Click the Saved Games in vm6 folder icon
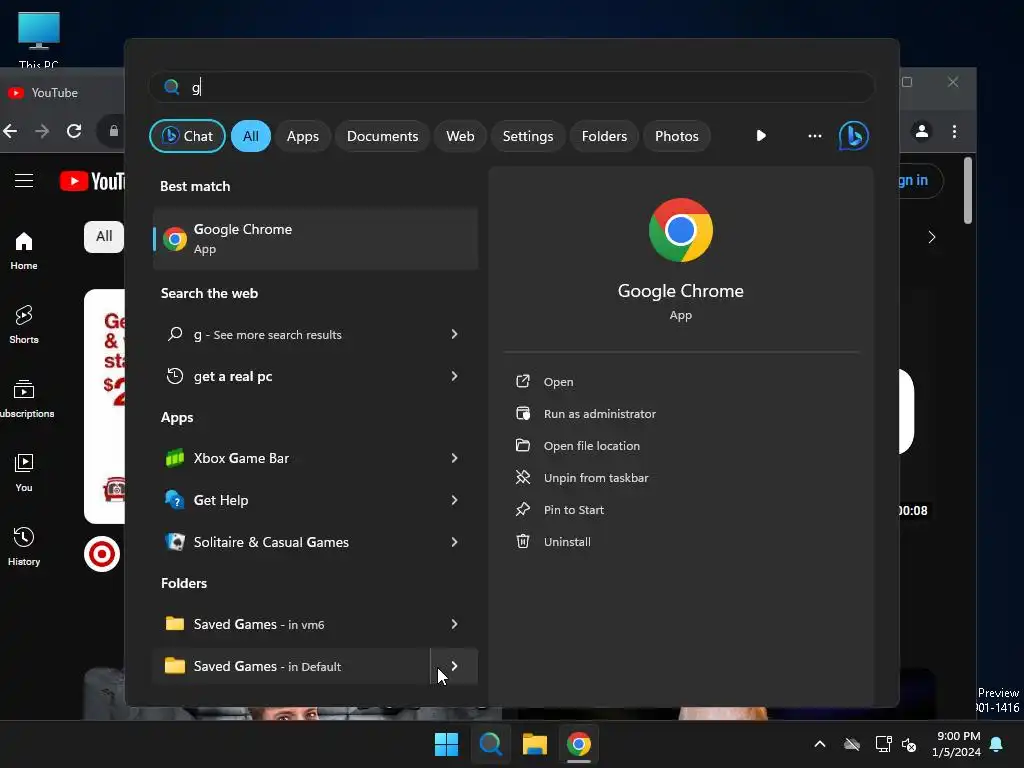 174,624
